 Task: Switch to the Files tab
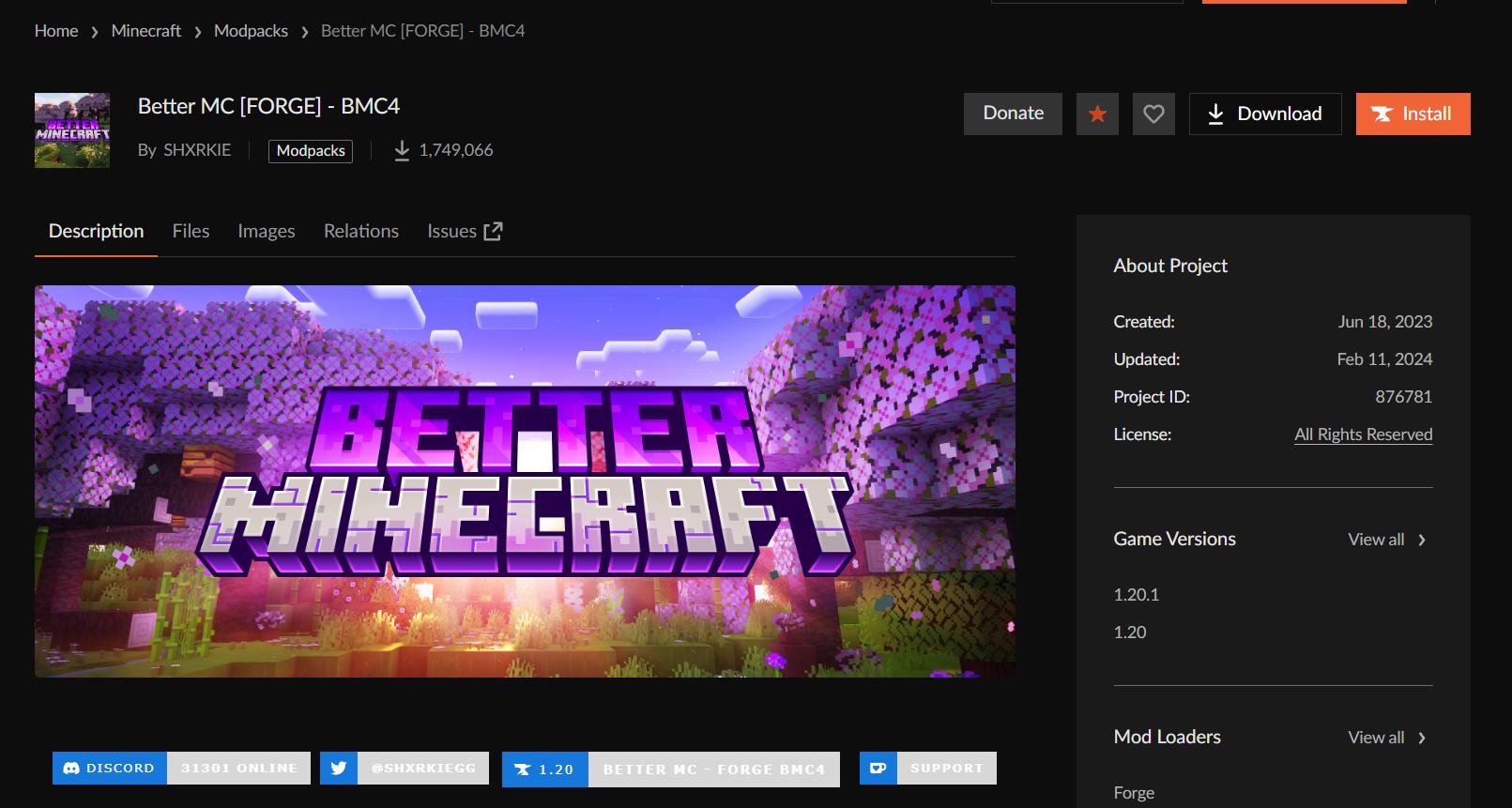pos(191,231)
